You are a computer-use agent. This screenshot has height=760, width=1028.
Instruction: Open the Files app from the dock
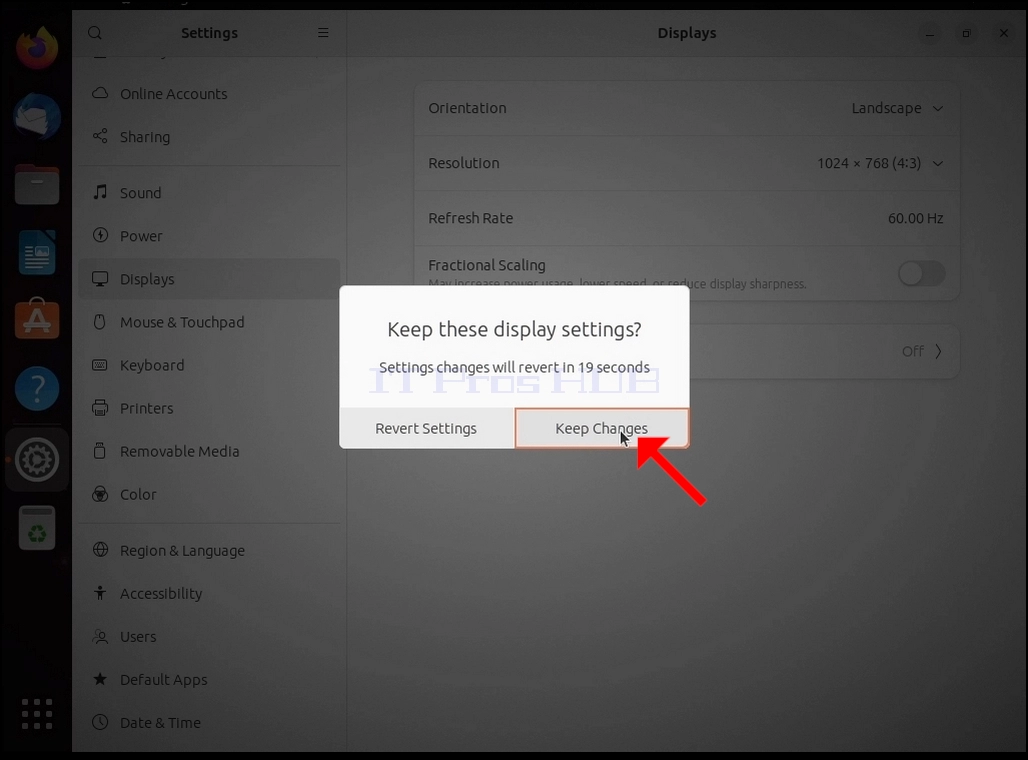(37, 185)
